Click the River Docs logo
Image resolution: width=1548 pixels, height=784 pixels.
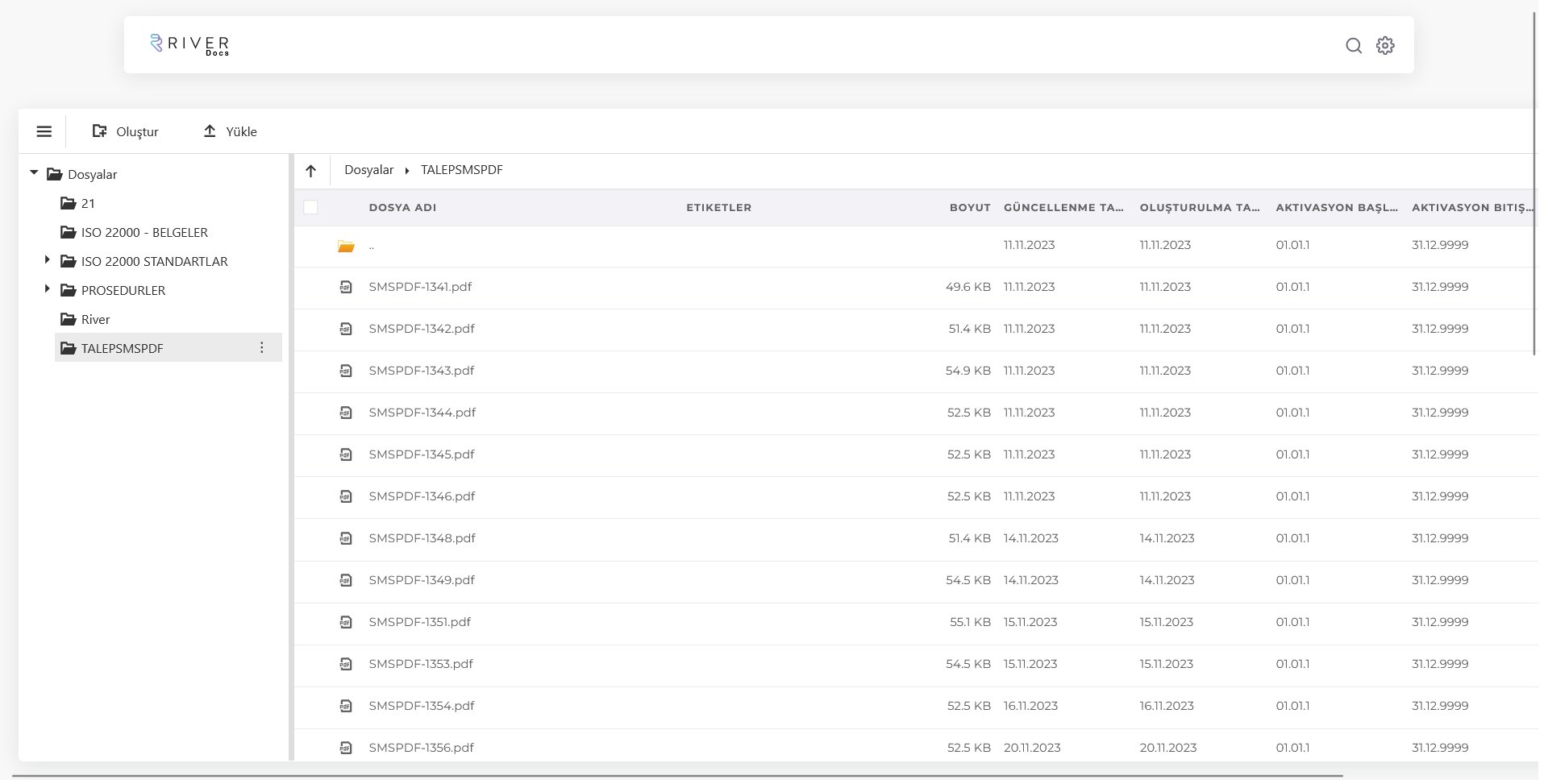tap(190, 45)
